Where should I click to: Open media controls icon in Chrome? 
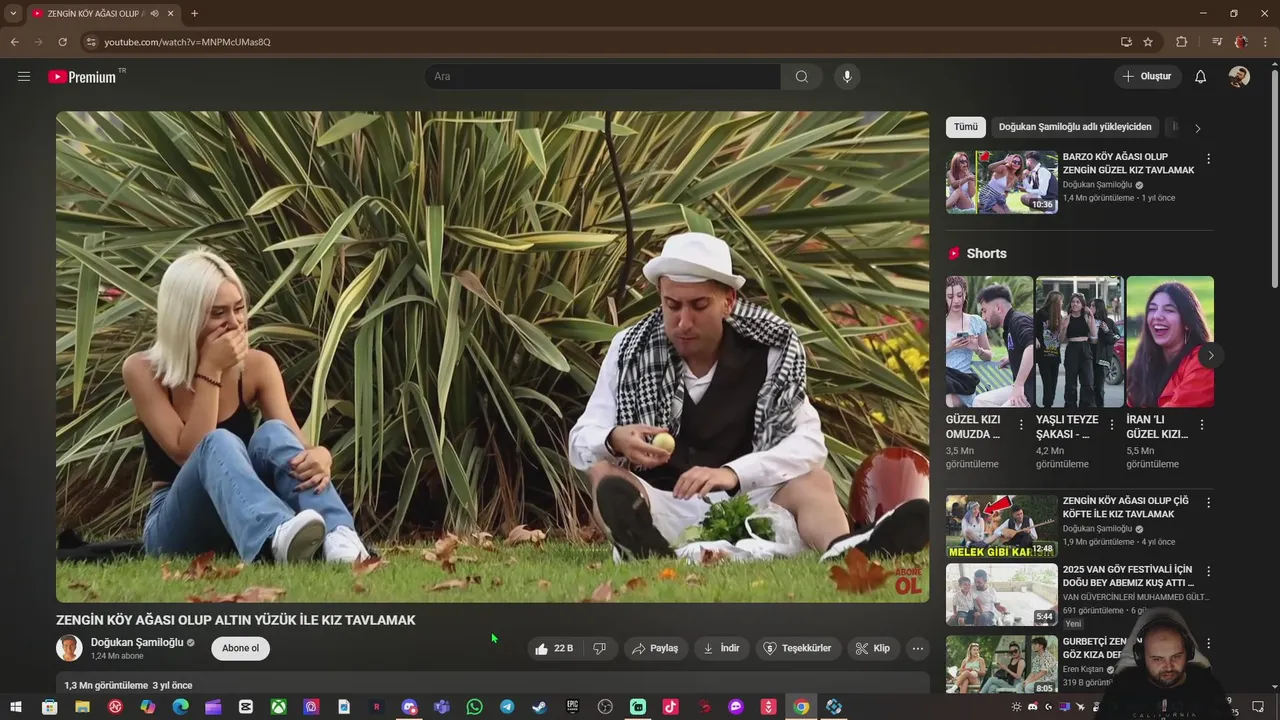(1216, 42)
